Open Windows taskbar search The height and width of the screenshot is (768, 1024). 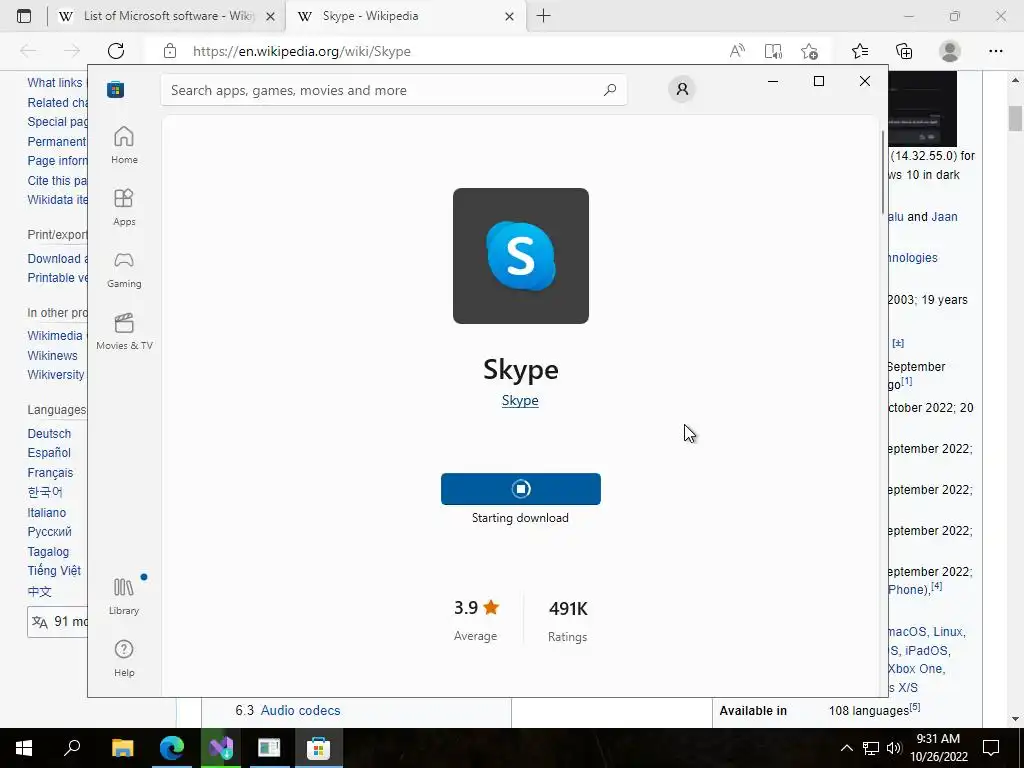(x=72, y=747)
